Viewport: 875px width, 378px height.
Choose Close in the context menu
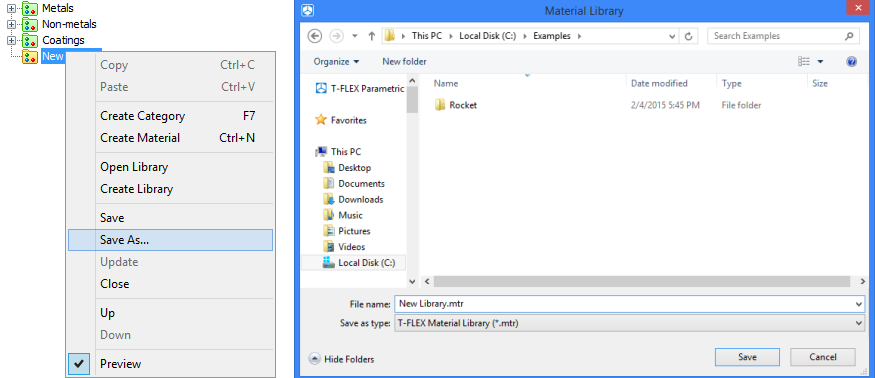pos(170,284)
